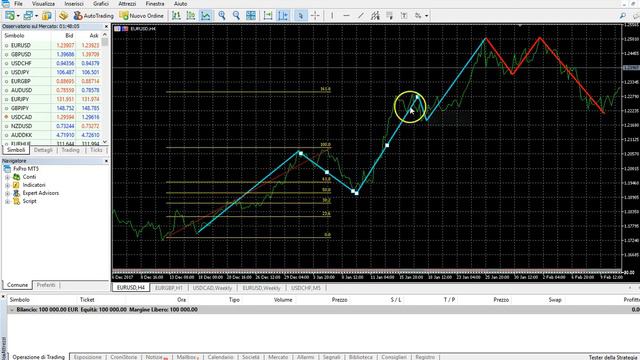Toggle the AutoTrading button
This screenshot has height=360, width=640.
click(x=93, y=16)
